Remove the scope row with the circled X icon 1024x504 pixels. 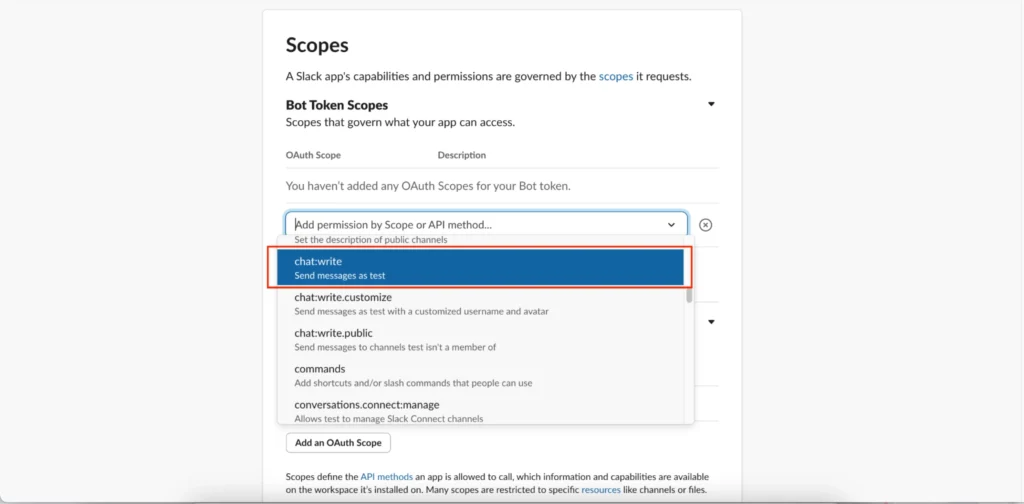point(705,225)
